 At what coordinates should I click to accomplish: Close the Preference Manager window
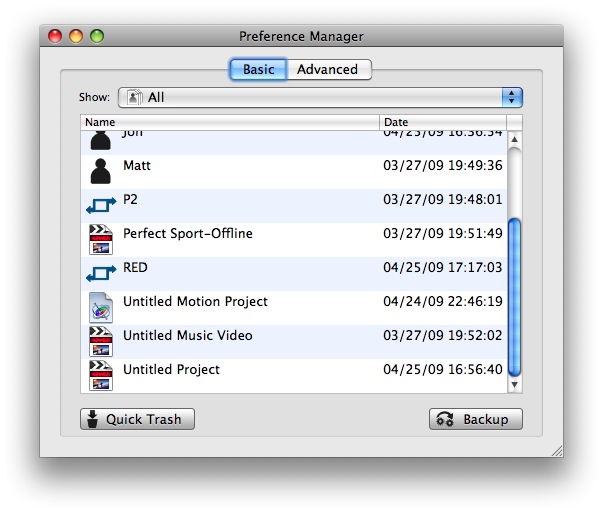[55, 36]
